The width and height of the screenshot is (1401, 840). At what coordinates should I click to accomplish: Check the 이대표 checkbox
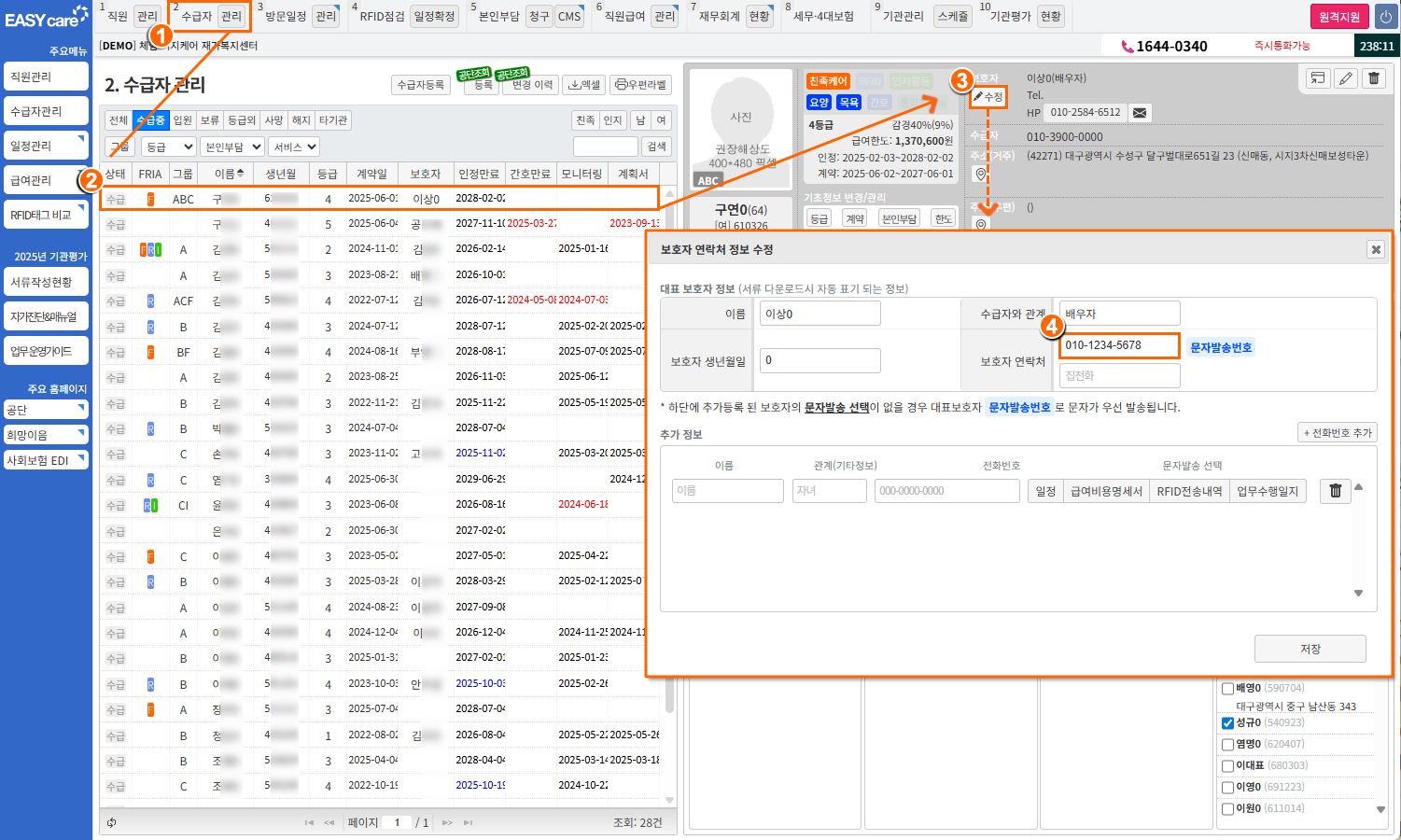pyautogui.click(x=1227, y=765)
